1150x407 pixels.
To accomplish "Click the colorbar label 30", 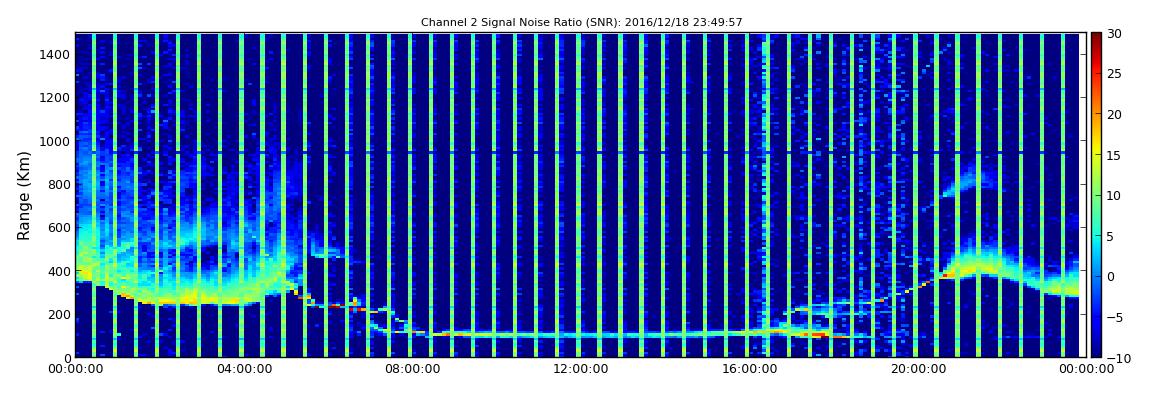I will tap(1114, 34).
